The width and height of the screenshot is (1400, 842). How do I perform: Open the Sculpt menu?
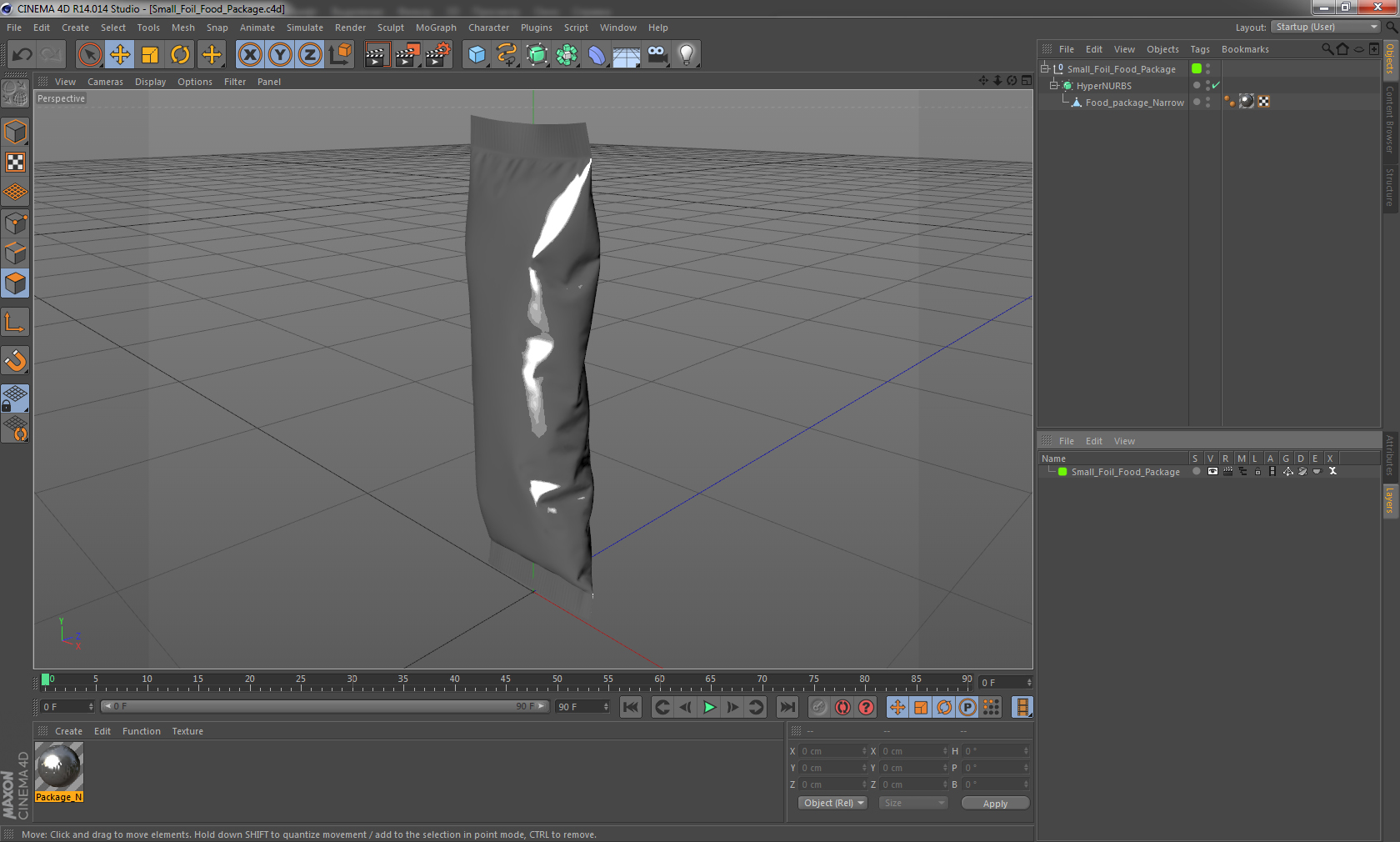[x=391, y=28]
